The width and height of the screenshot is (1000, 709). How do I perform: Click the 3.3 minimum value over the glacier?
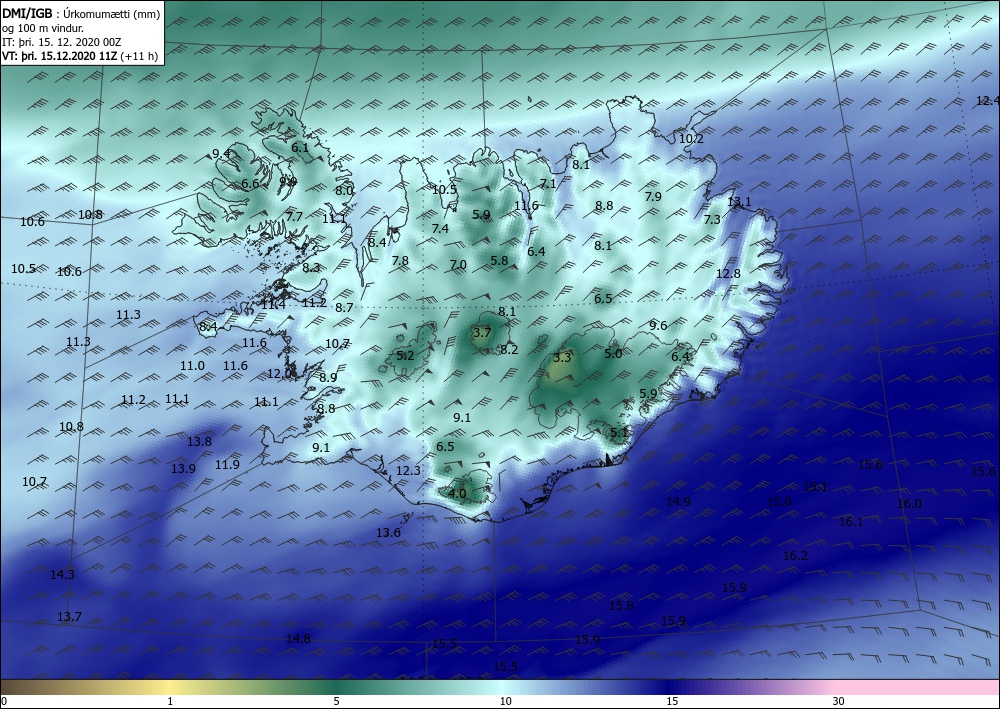pyautogui.click(x=562, y=358)
